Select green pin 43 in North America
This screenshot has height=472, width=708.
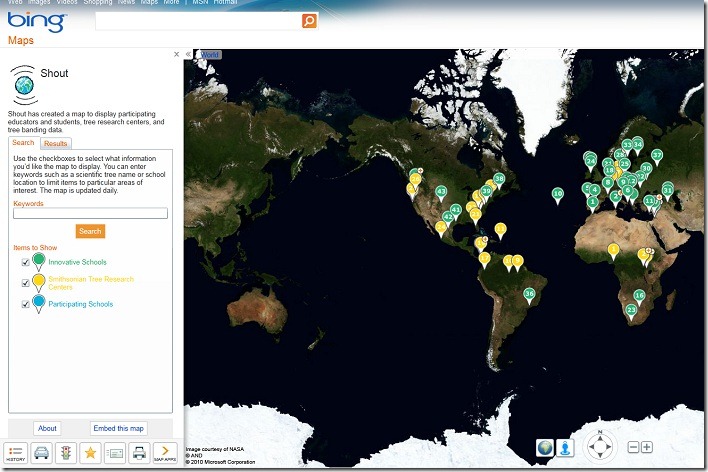(x=441, y=193)
